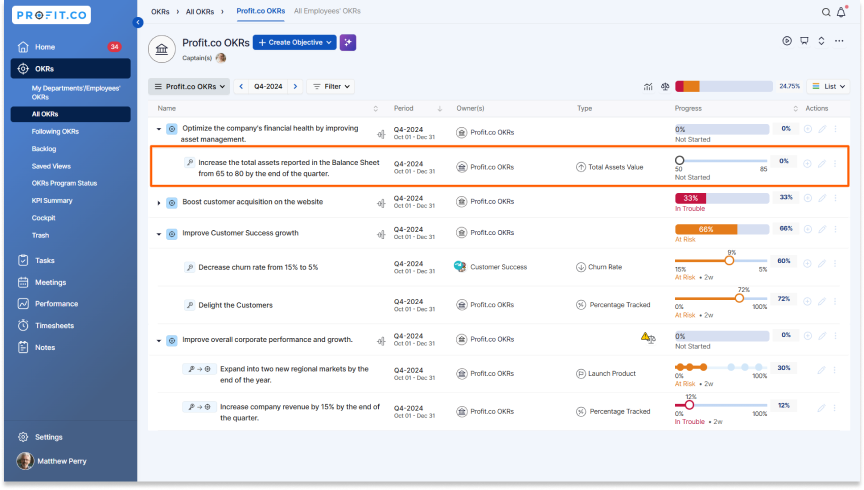Open more actions for Delight the Customers
This screenshot has width=864, height=490.
(835, 301)
